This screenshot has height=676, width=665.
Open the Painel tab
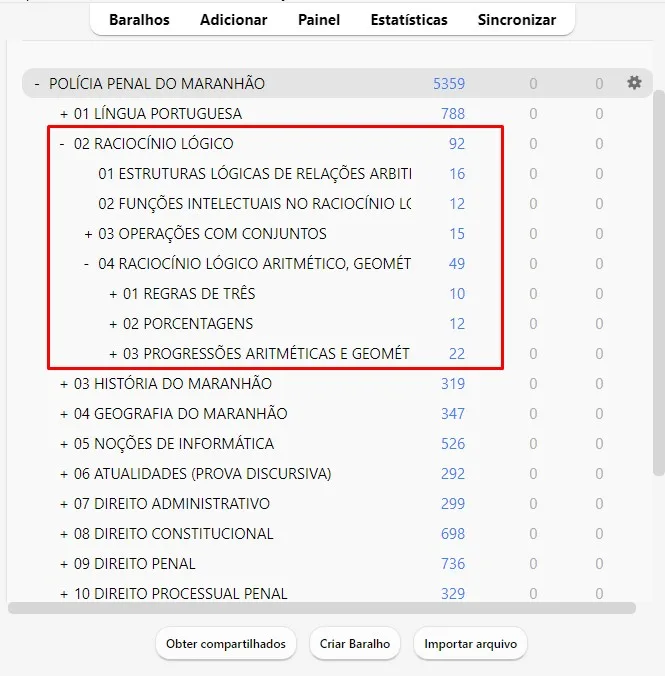pyautogui.click(x=319, y=20)
